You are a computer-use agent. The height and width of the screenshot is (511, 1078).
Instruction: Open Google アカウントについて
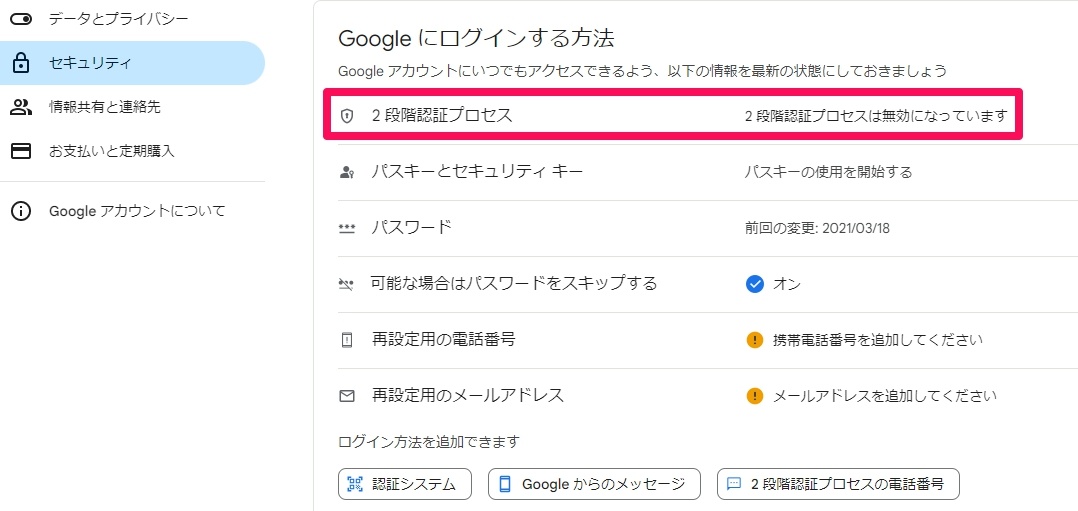coord(137,211)
